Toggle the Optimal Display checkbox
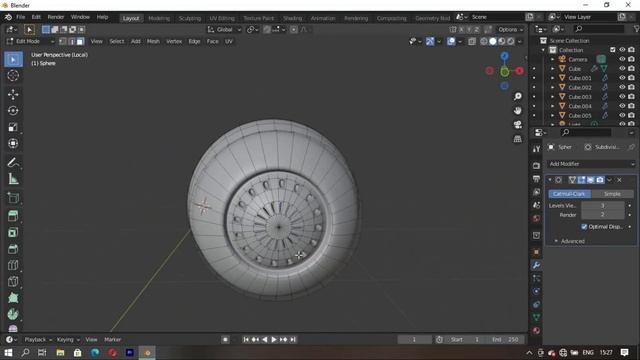640x360 pixels. (584, 227)
